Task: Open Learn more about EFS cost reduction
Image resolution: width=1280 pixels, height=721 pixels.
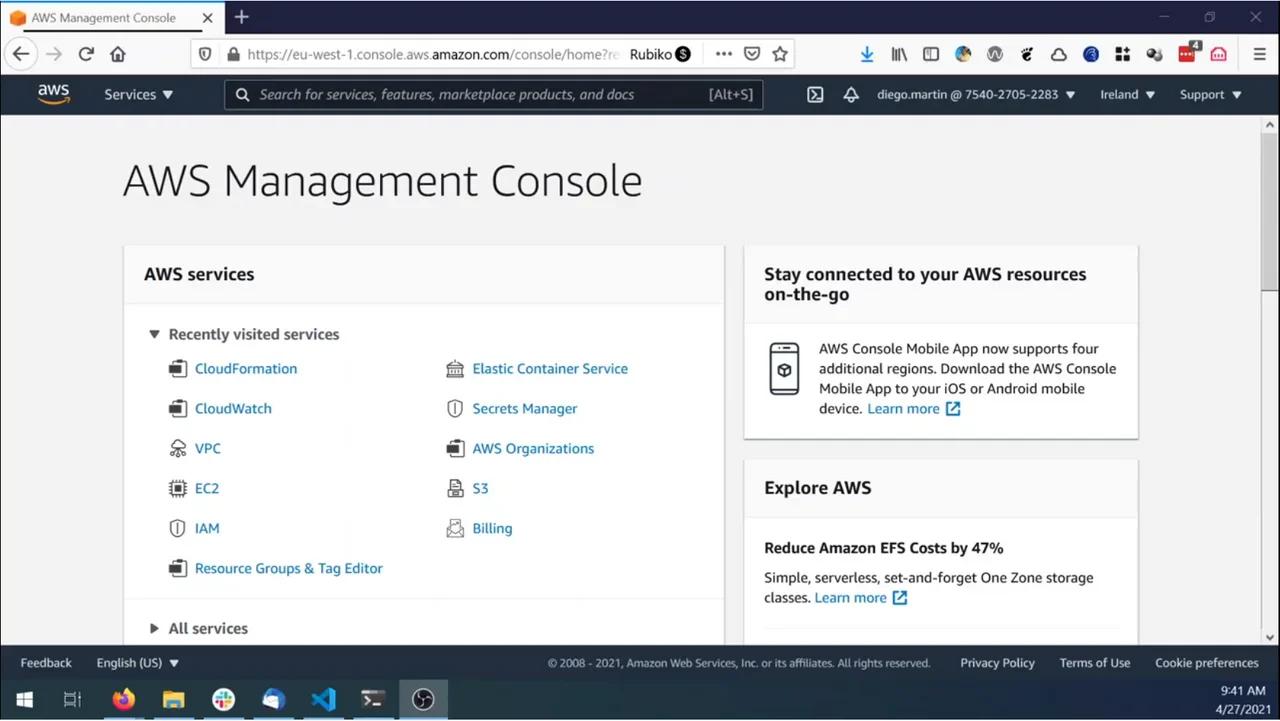Action: pos(852,597)
